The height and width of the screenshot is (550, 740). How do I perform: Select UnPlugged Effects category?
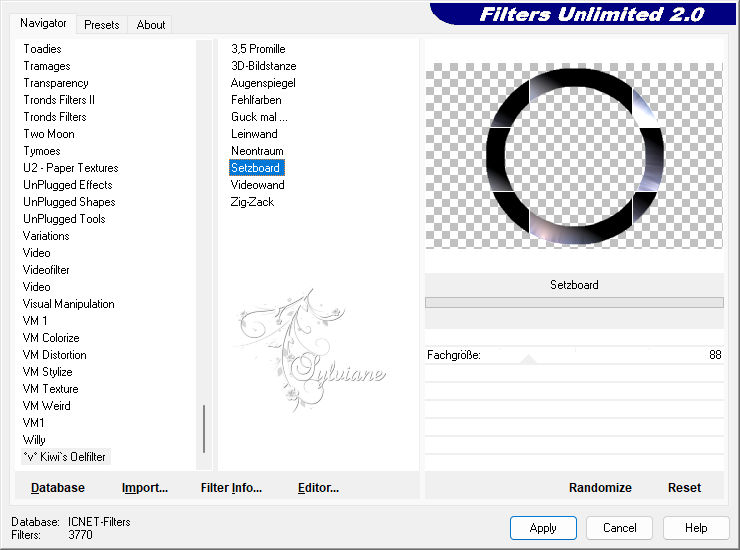tap(67, 185)
